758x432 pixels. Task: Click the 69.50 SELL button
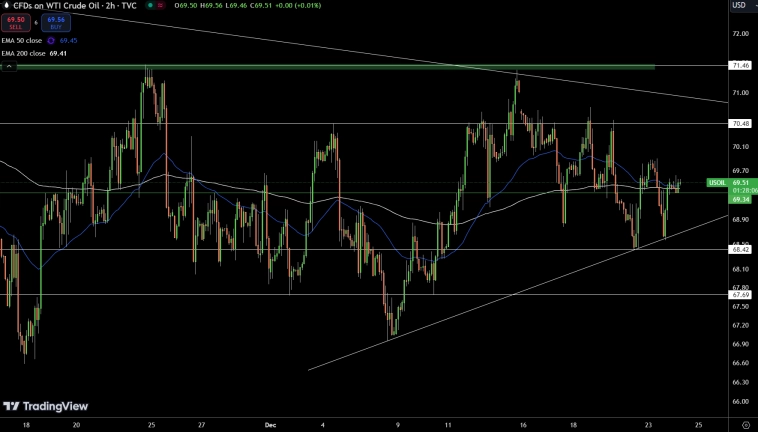click(16, 22)
